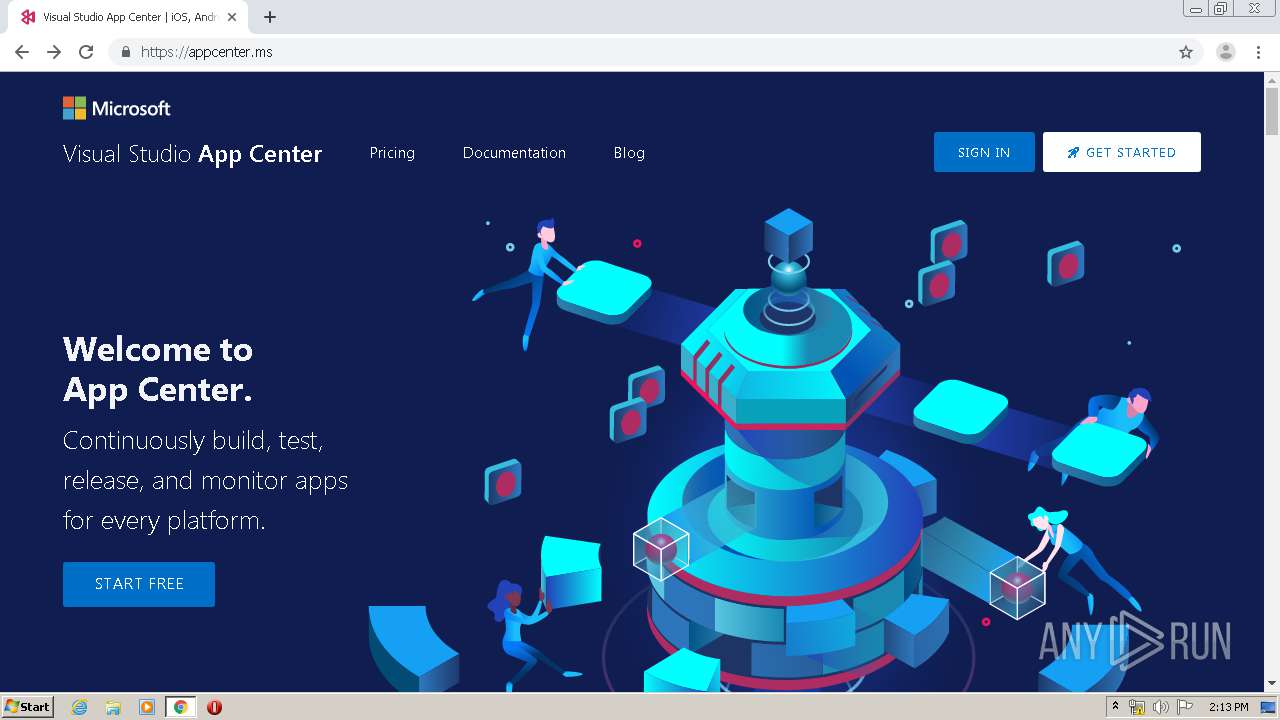Open the red antivirus taskbar icon
The image size is (1280, 720).
(x=214, y=707)
